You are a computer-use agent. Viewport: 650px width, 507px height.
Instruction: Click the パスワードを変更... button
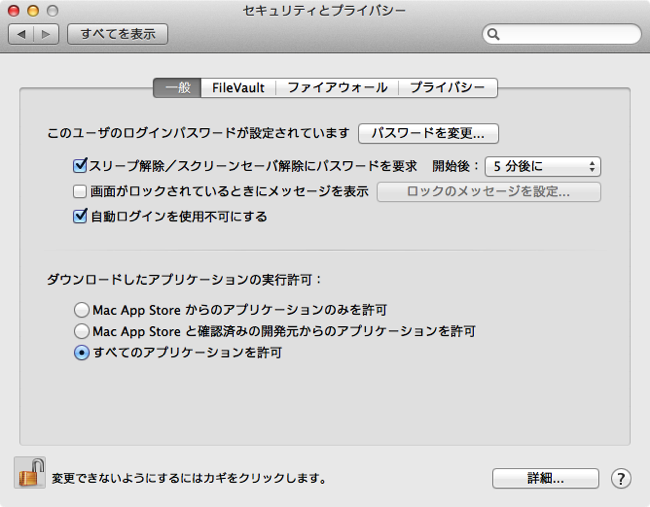click(x=428, y=133)
